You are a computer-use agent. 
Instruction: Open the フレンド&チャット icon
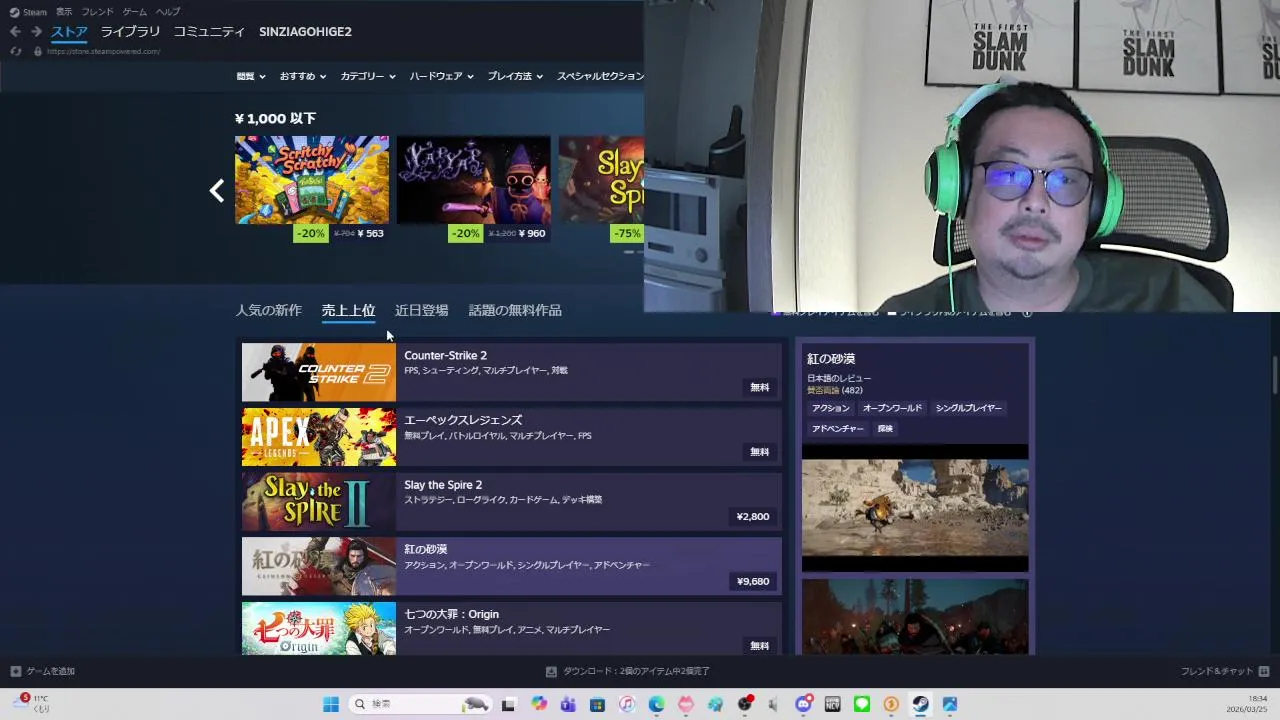[1264, 671]
